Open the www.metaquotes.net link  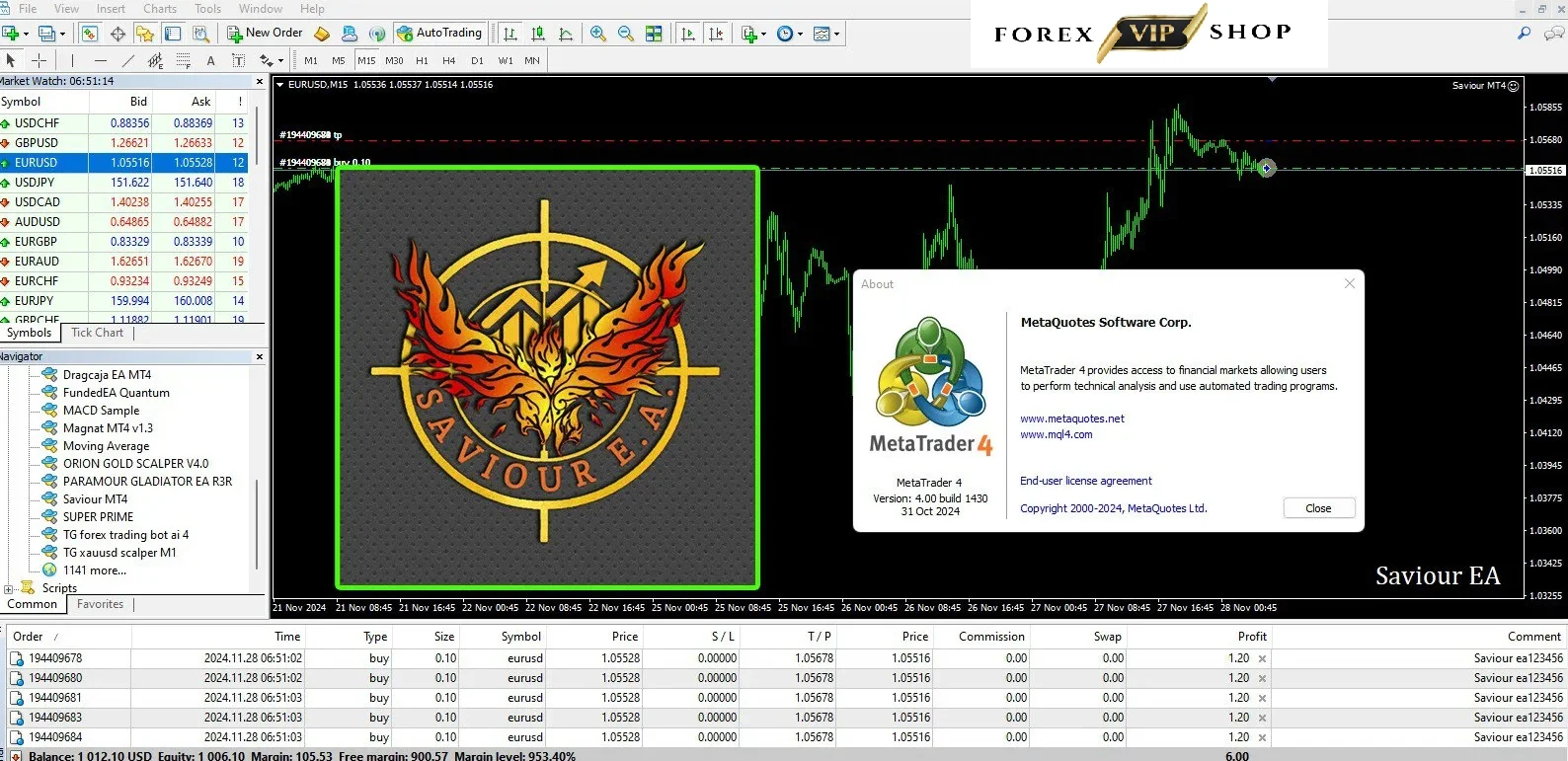(x=1072, y=419)
